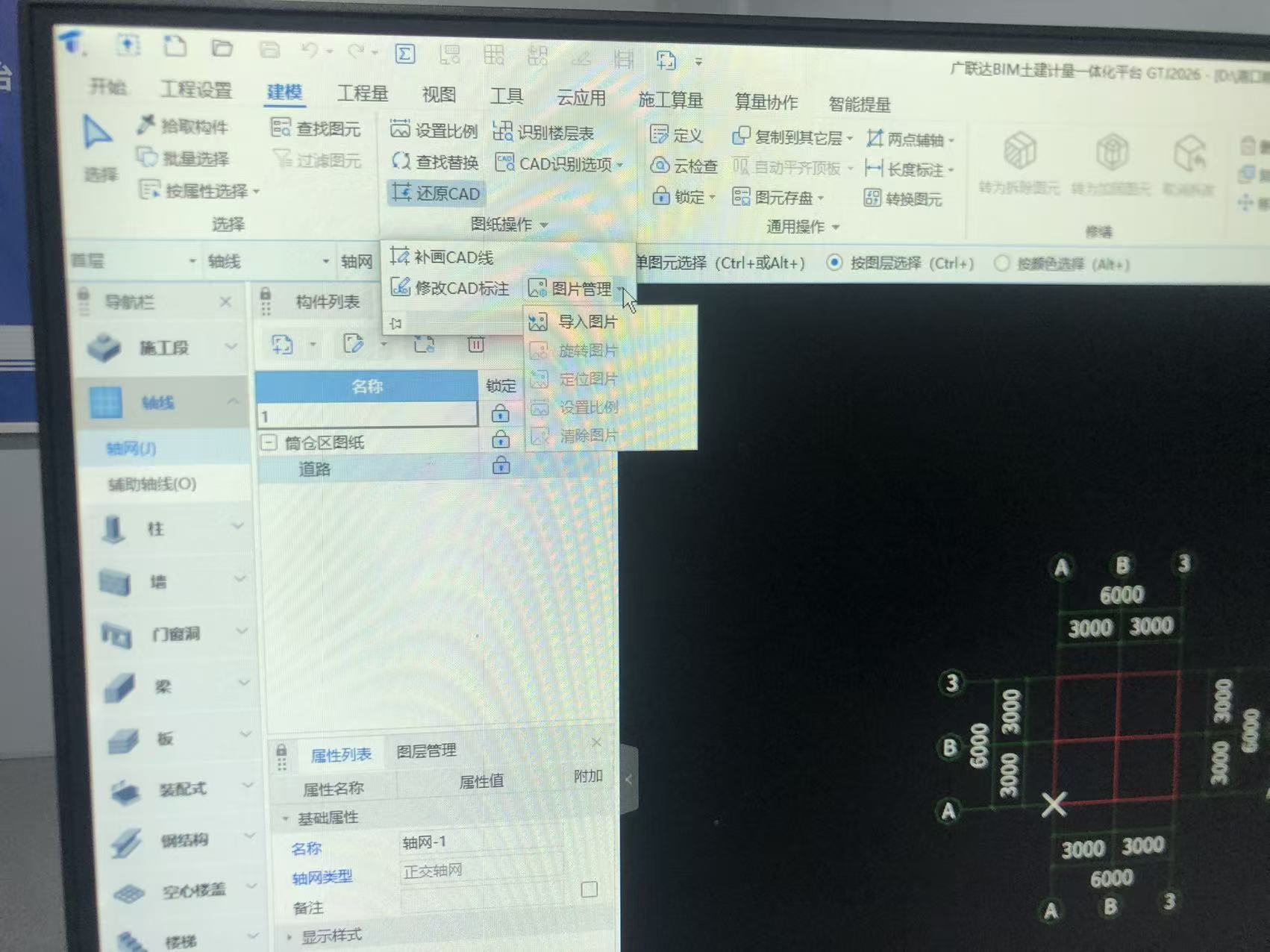Switch to the 工程设置 ribbon tab

(x=196, y=90)
